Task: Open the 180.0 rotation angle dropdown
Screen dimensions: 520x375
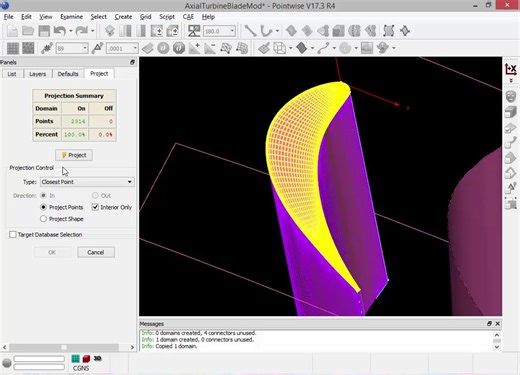Action: [x=232, y=31]
